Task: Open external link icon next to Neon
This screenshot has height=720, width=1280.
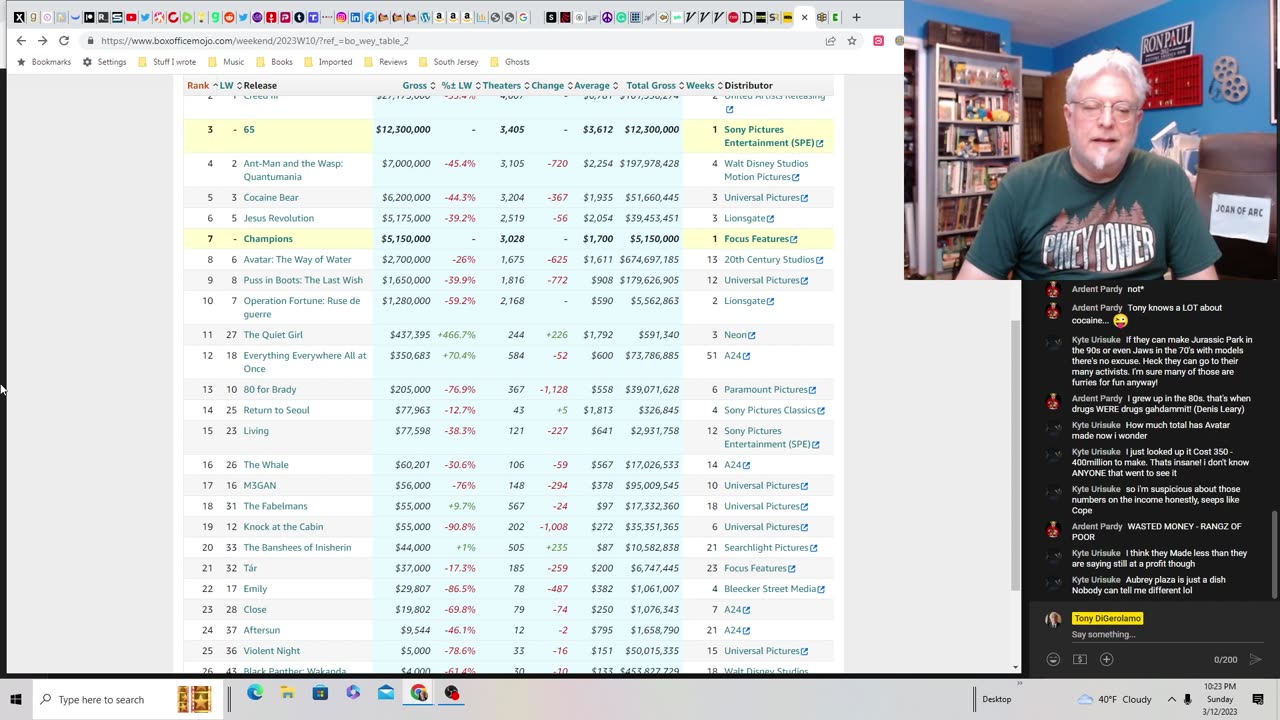Action: [752, 335]
